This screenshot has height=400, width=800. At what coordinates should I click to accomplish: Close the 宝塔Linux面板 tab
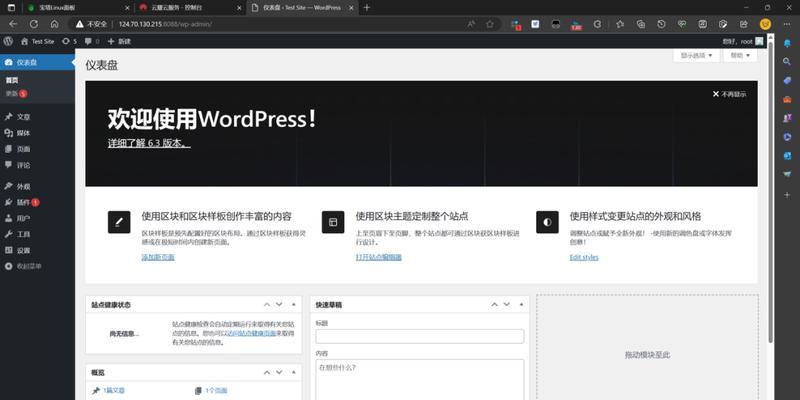pyautogui.click(x=127, y=8)
